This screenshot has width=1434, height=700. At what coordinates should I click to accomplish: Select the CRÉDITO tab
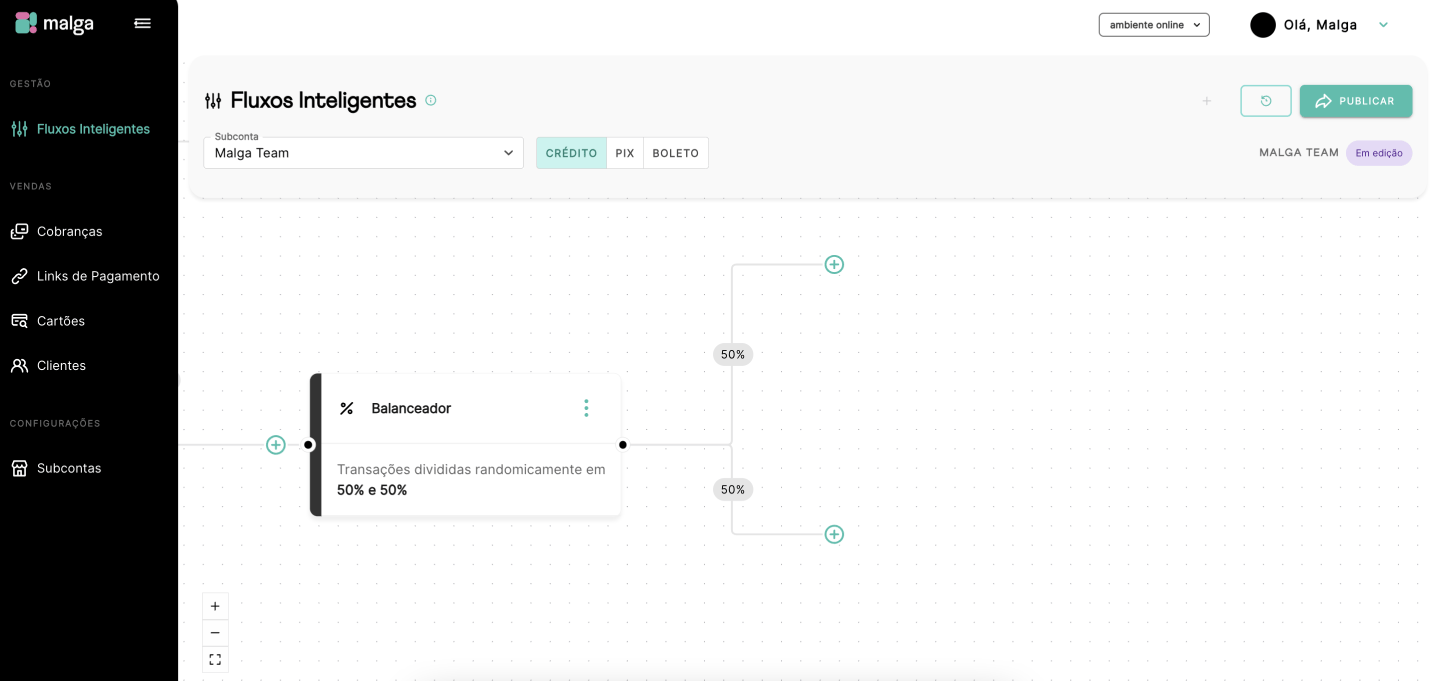(x=571, y=153)
